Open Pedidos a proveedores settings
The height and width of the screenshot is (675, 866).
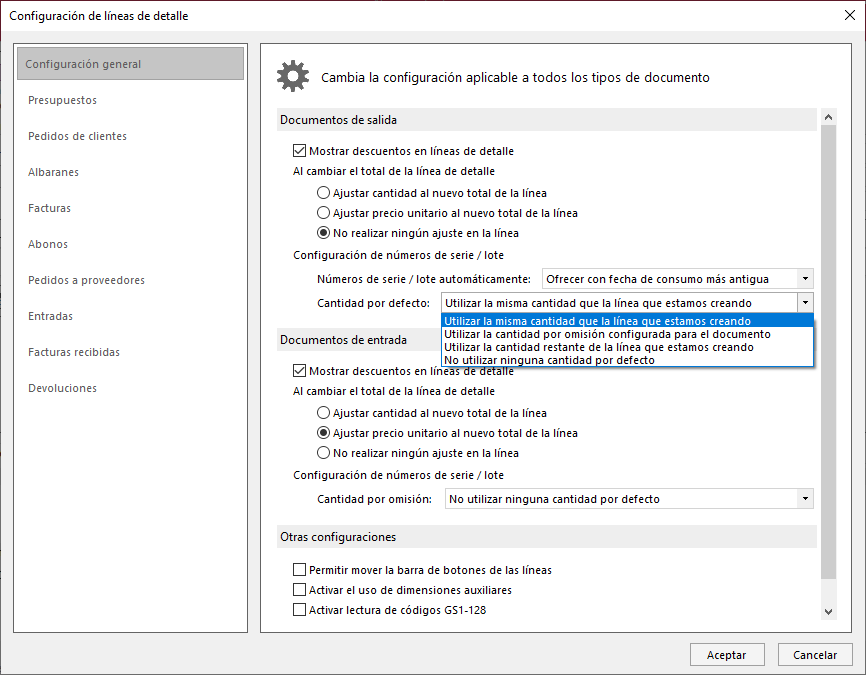[x=86, y=280]
